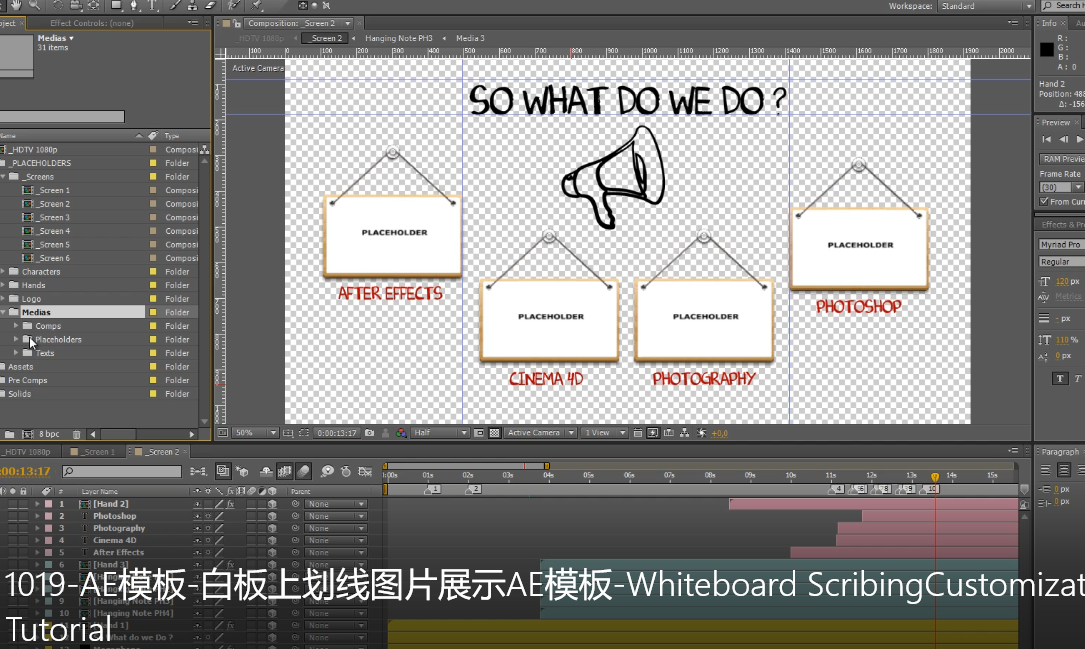This screenshot has width=1085, height=649.
Task: Click the Reset Exposure aperture icon
Action: coord(702,433)
